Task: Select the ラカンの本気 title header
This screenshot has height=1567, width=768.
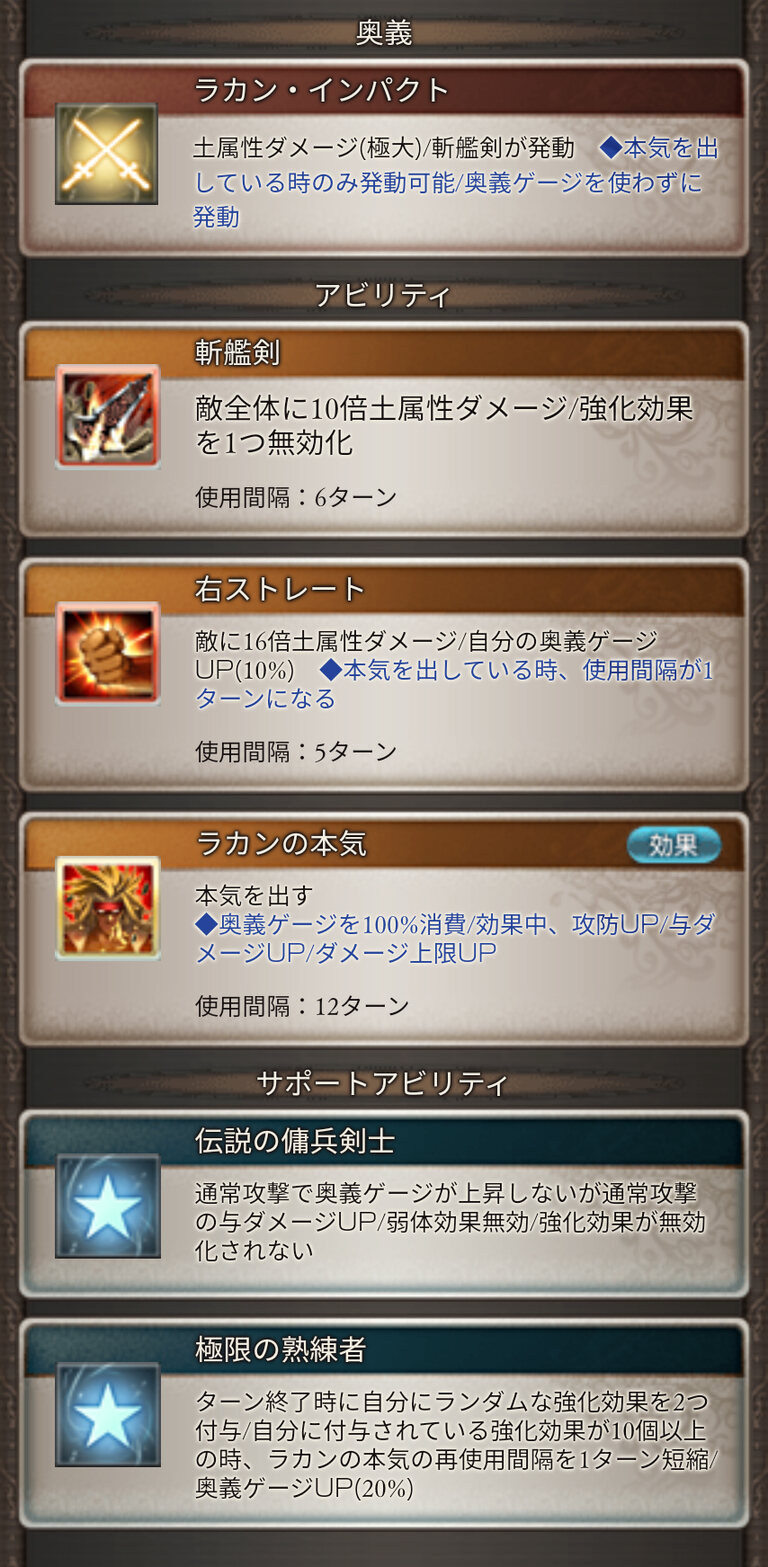Action: click(384, 844)
